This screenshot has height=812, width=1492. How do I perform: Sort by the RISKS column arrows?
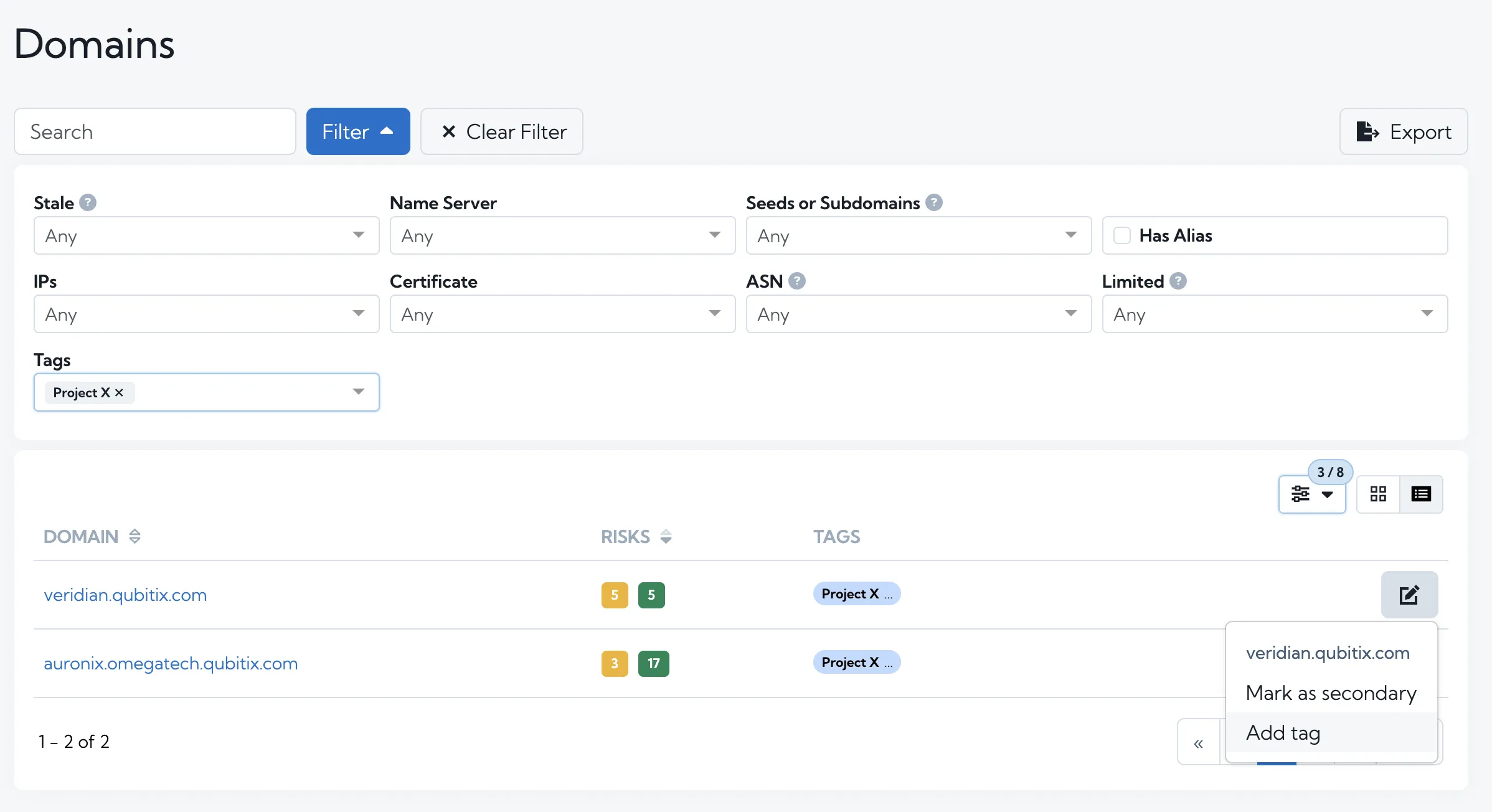tap(666, 536)
